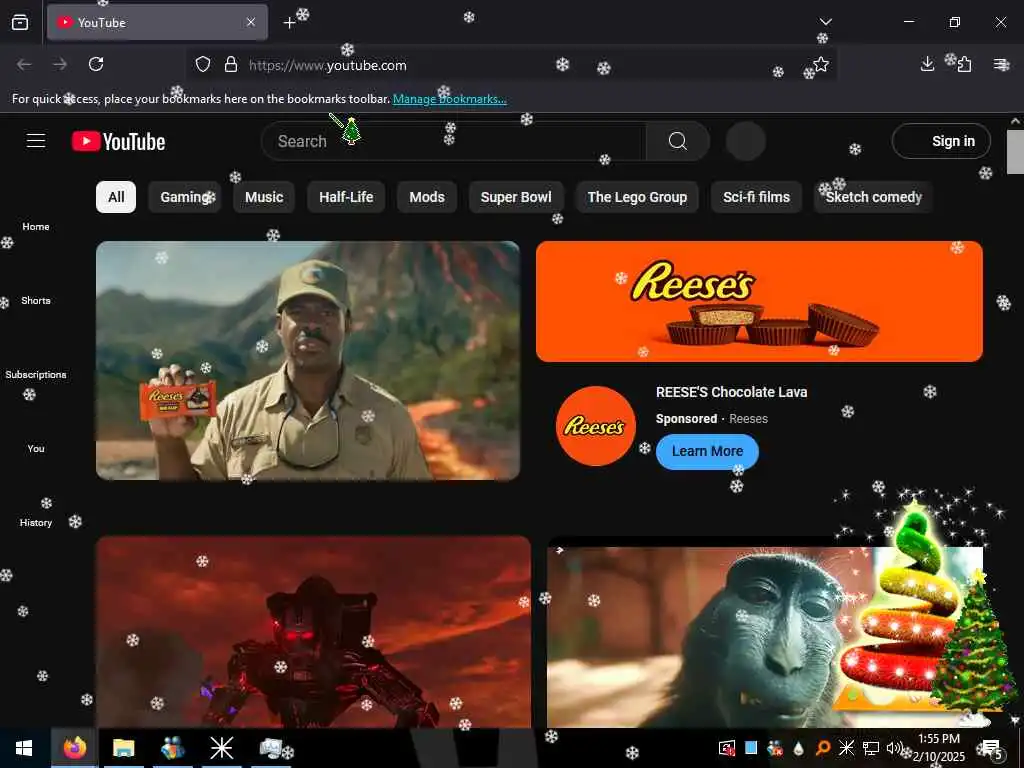Open the Firefox Extensions puzzle icon
Image resolution: width=1024 pixels, height=768 pixels.
(x=964, y=64)
